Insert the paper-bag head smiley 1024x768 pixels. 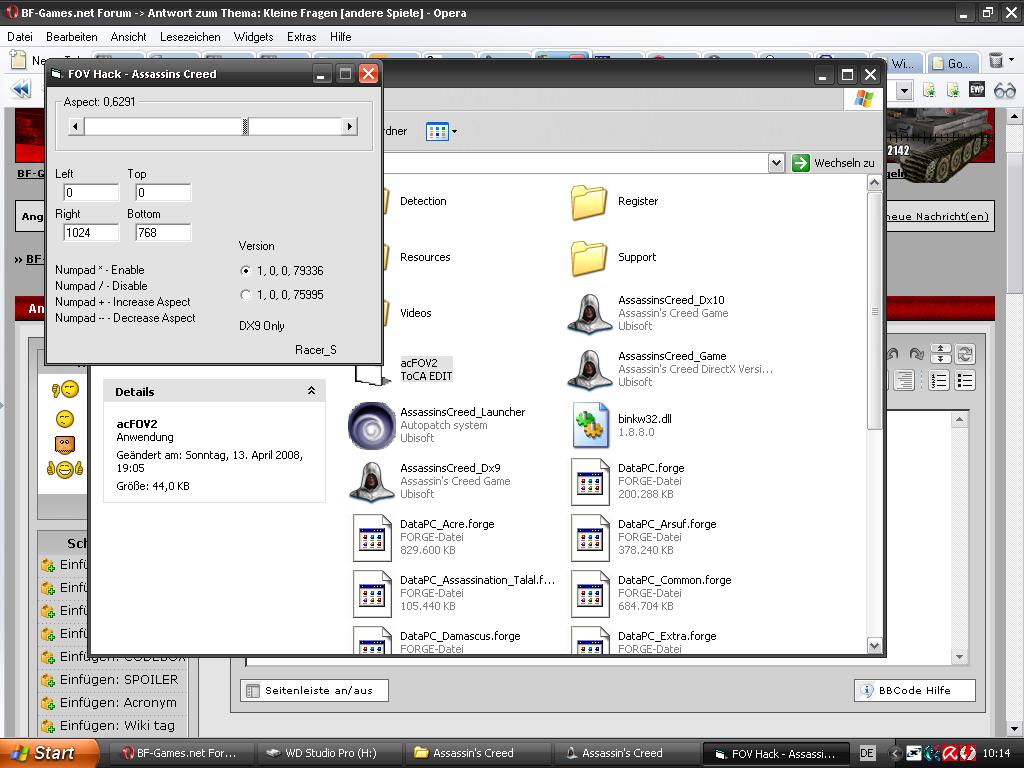point(64,445)
